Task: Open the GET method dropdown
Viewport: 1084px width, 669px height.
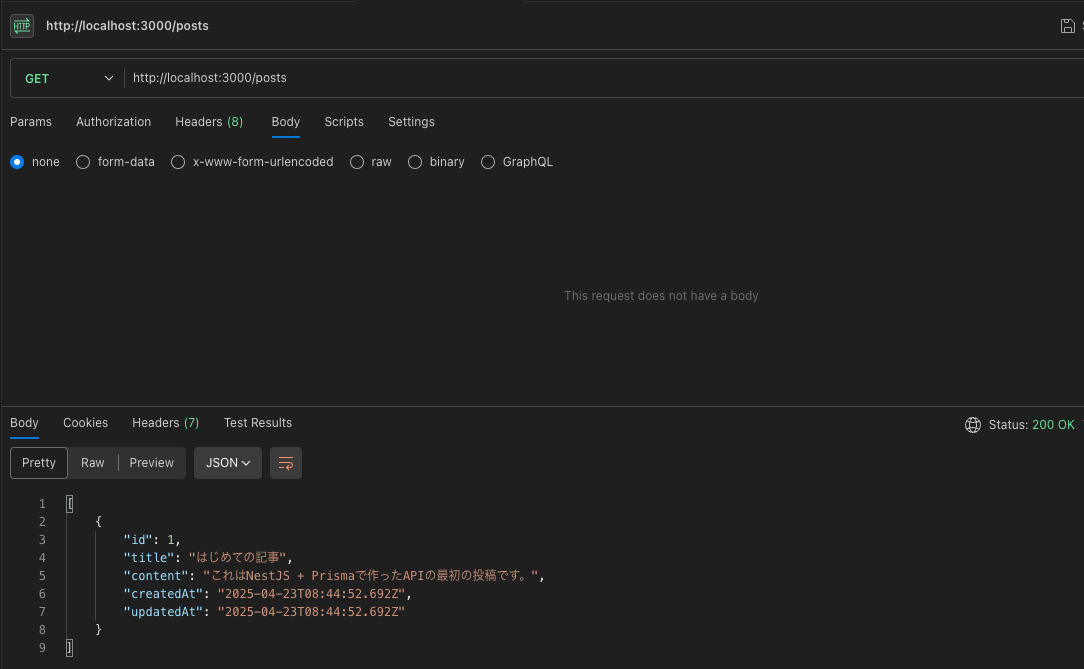Action: [68, 78]
